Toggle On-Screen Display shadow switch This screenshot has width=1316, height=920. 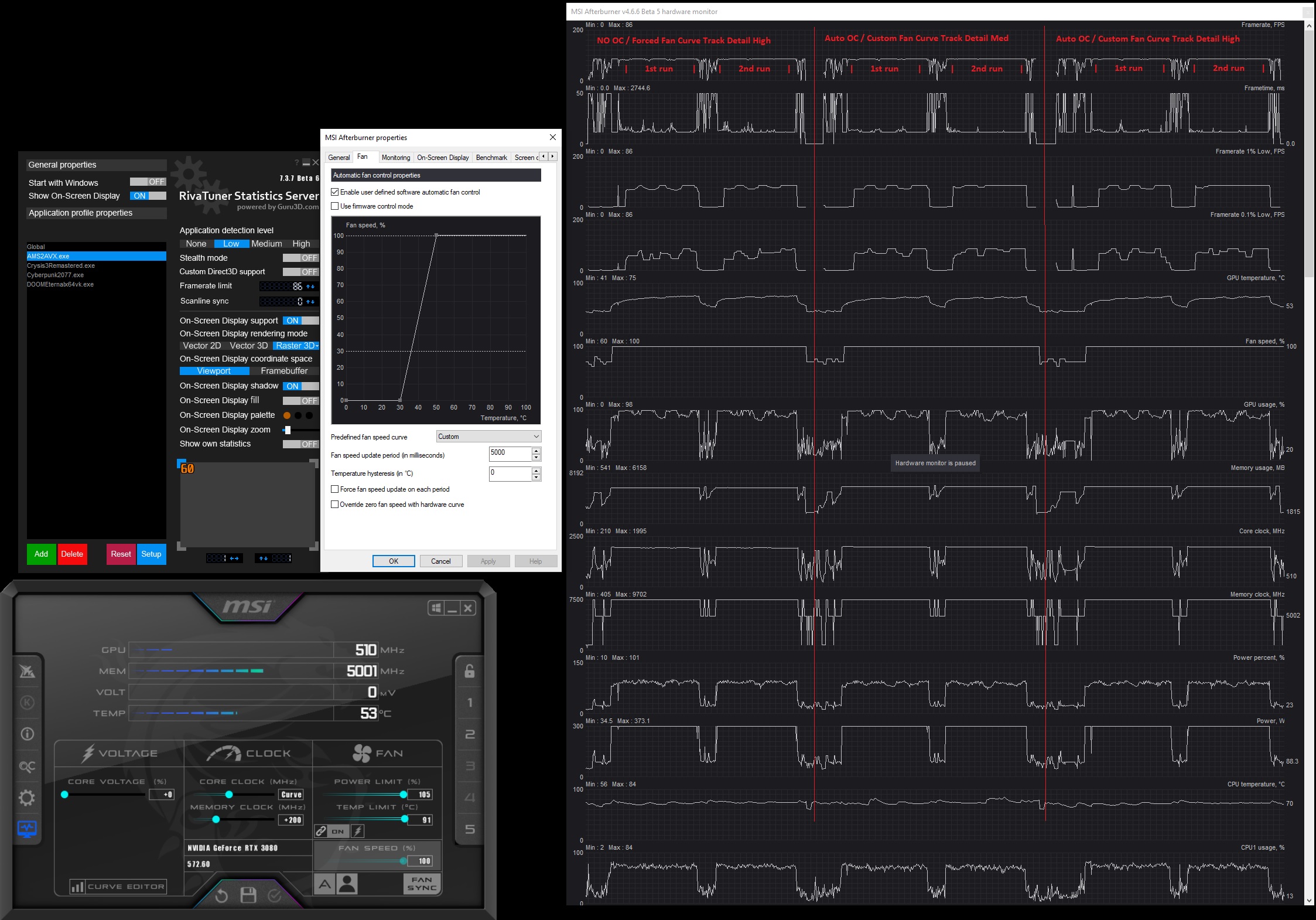pos(300,386)
